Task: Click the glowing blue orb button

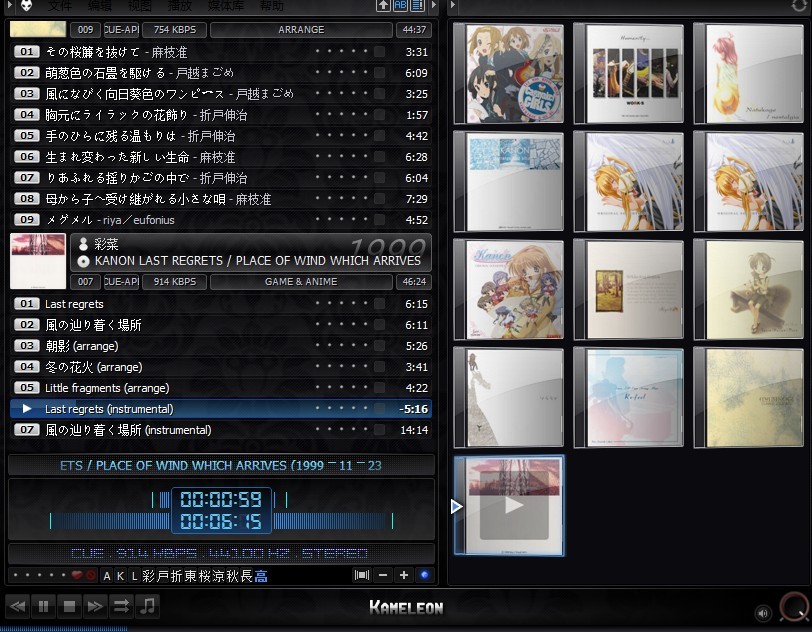Action: [x=425, y=575]
